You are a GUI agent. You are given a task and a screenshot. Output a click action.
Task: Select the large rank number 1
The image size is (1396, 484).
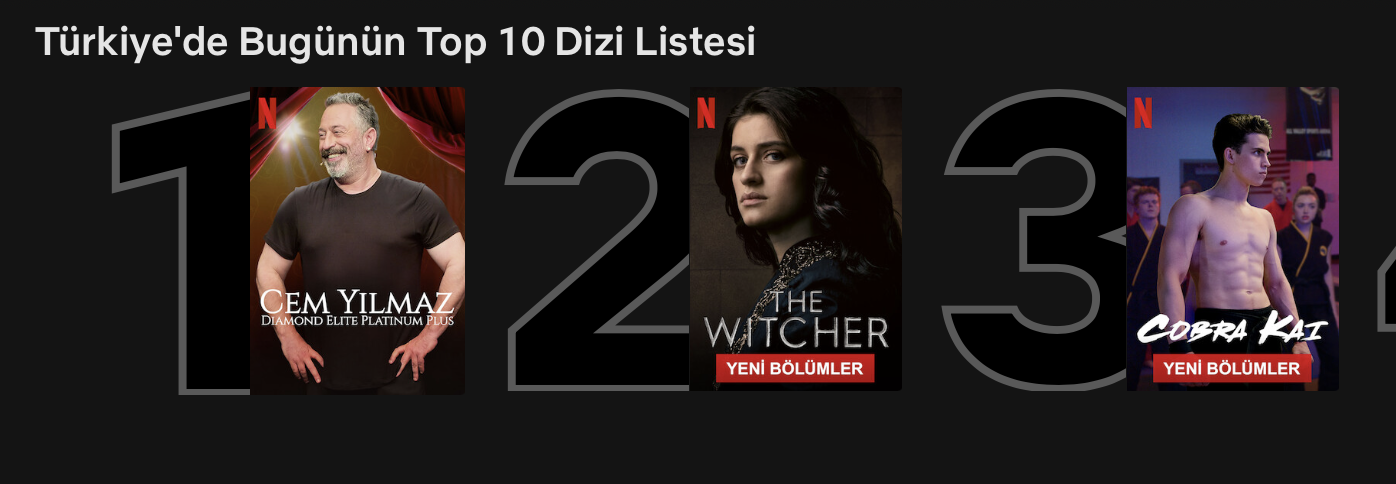(x=180, y=240)
